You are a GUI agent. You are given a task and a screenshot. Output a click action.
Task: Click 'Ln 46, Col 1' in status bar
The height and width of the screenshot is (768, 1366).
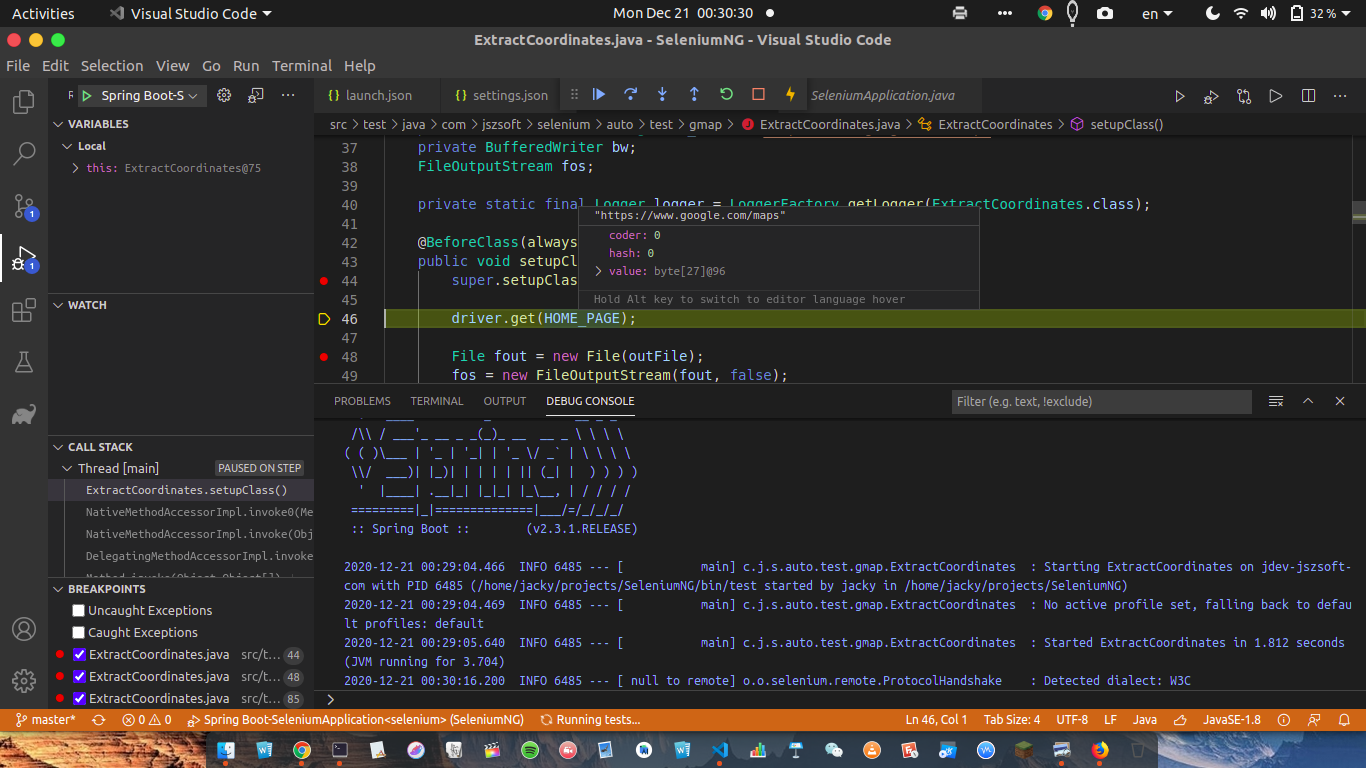pos(936,719)
